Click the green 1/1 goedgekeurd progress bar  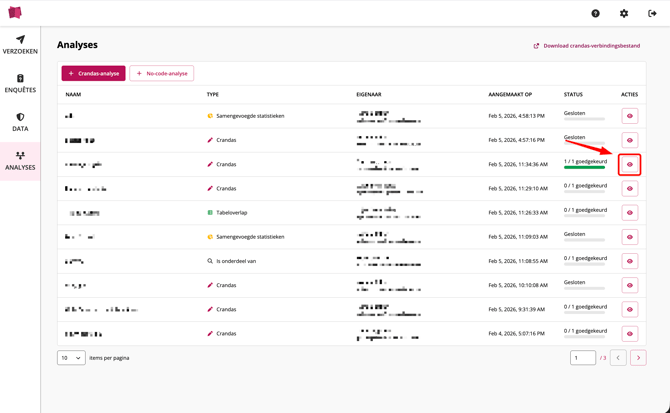tap(584, 168)
